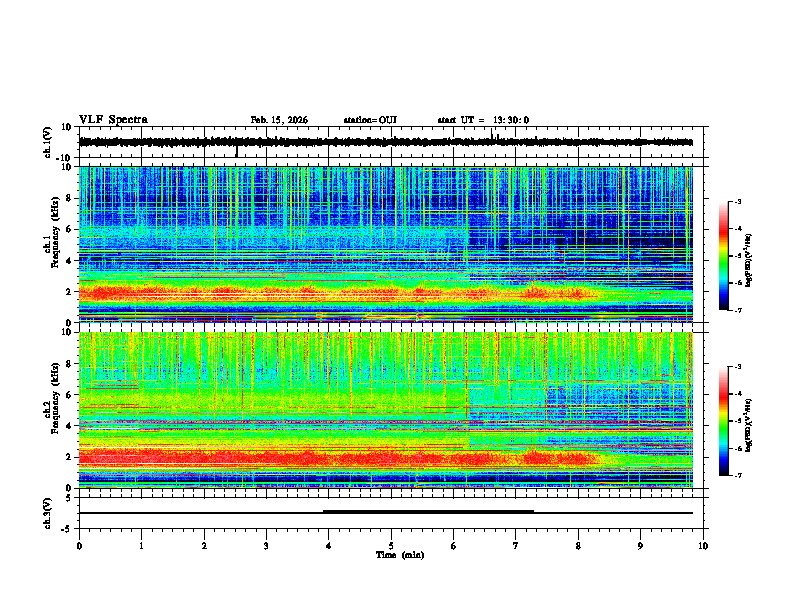Click the "ch.3(V)" axis label

click(48, 513)
